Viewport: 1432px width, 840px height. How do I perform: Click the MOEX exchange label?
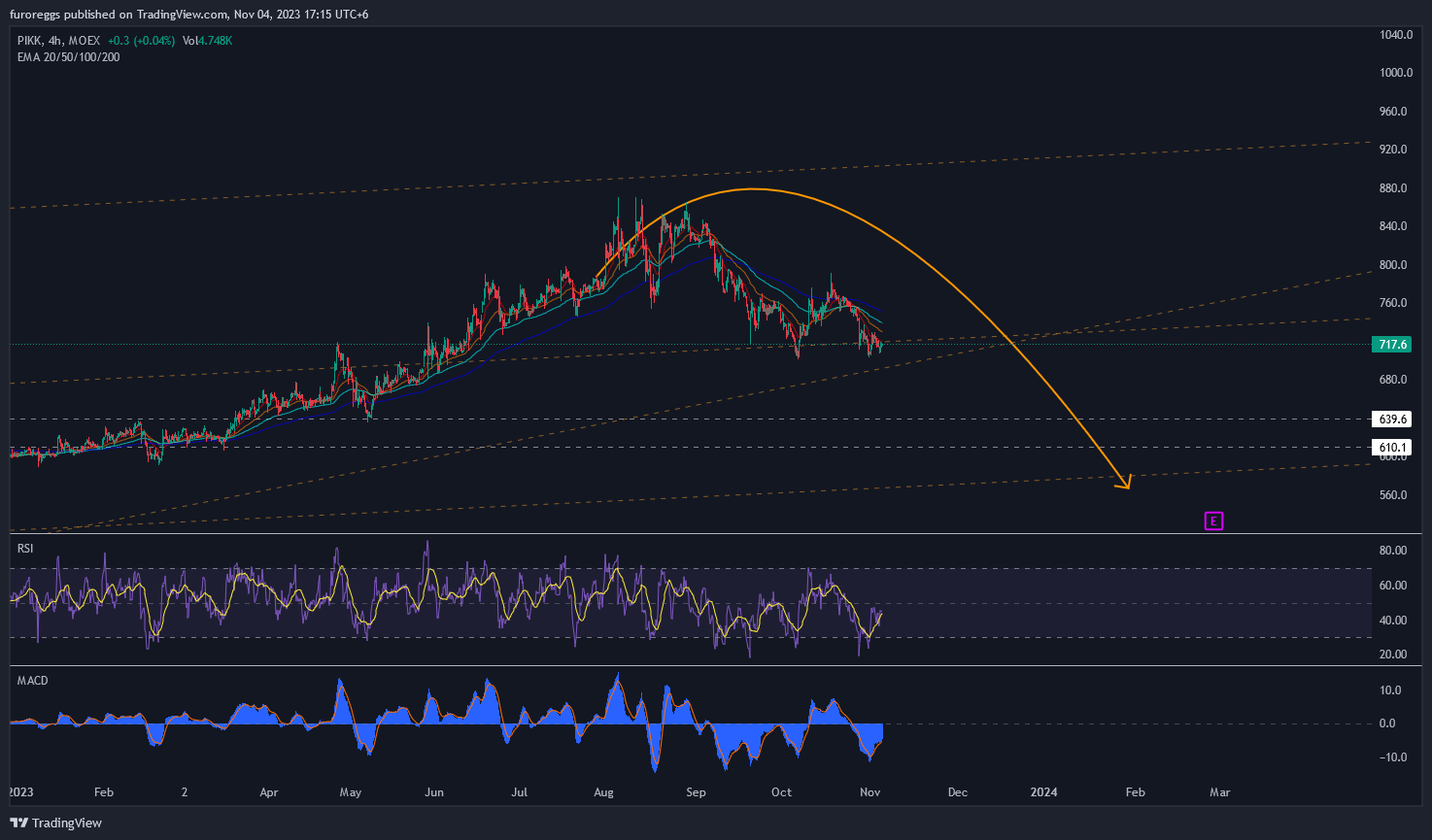pyautogui.click(x=85, y=41)
